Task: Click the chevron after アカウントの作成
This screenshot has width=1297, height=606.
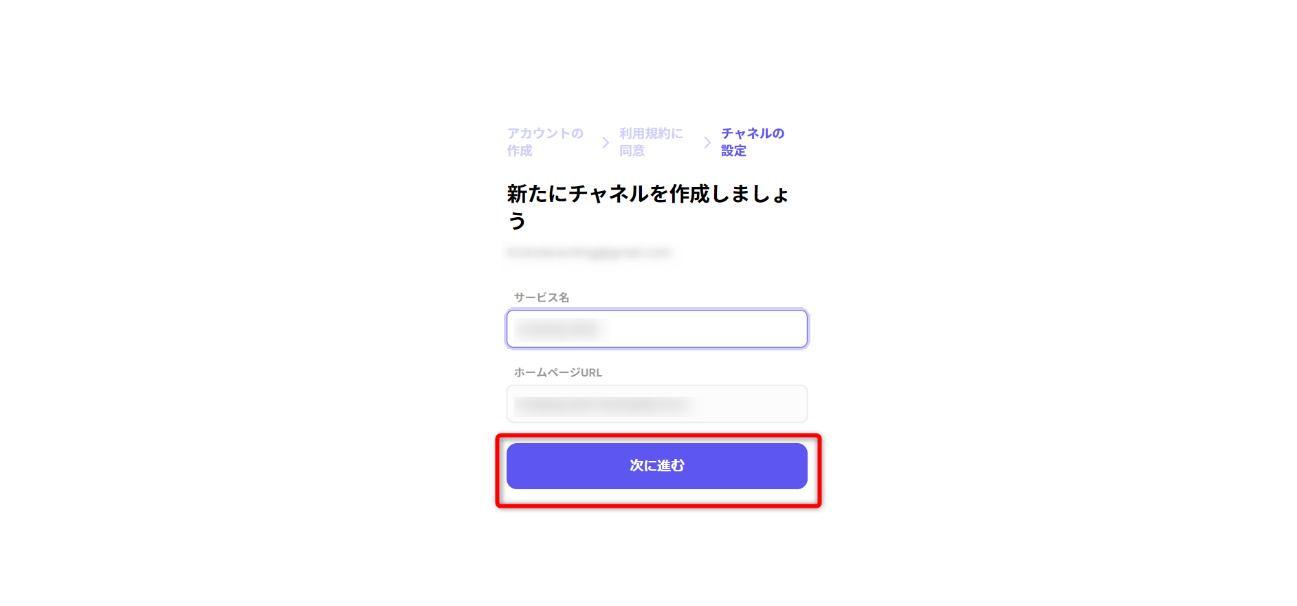Action: [605, 143]
